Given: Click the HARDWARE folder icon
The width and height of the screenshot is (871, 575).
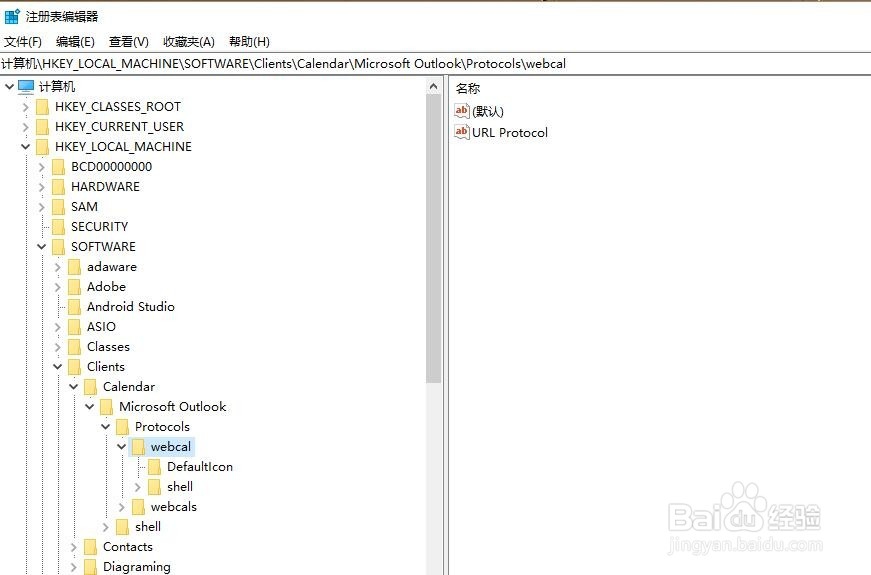Looking at the screenshot, I should point(58,187).
